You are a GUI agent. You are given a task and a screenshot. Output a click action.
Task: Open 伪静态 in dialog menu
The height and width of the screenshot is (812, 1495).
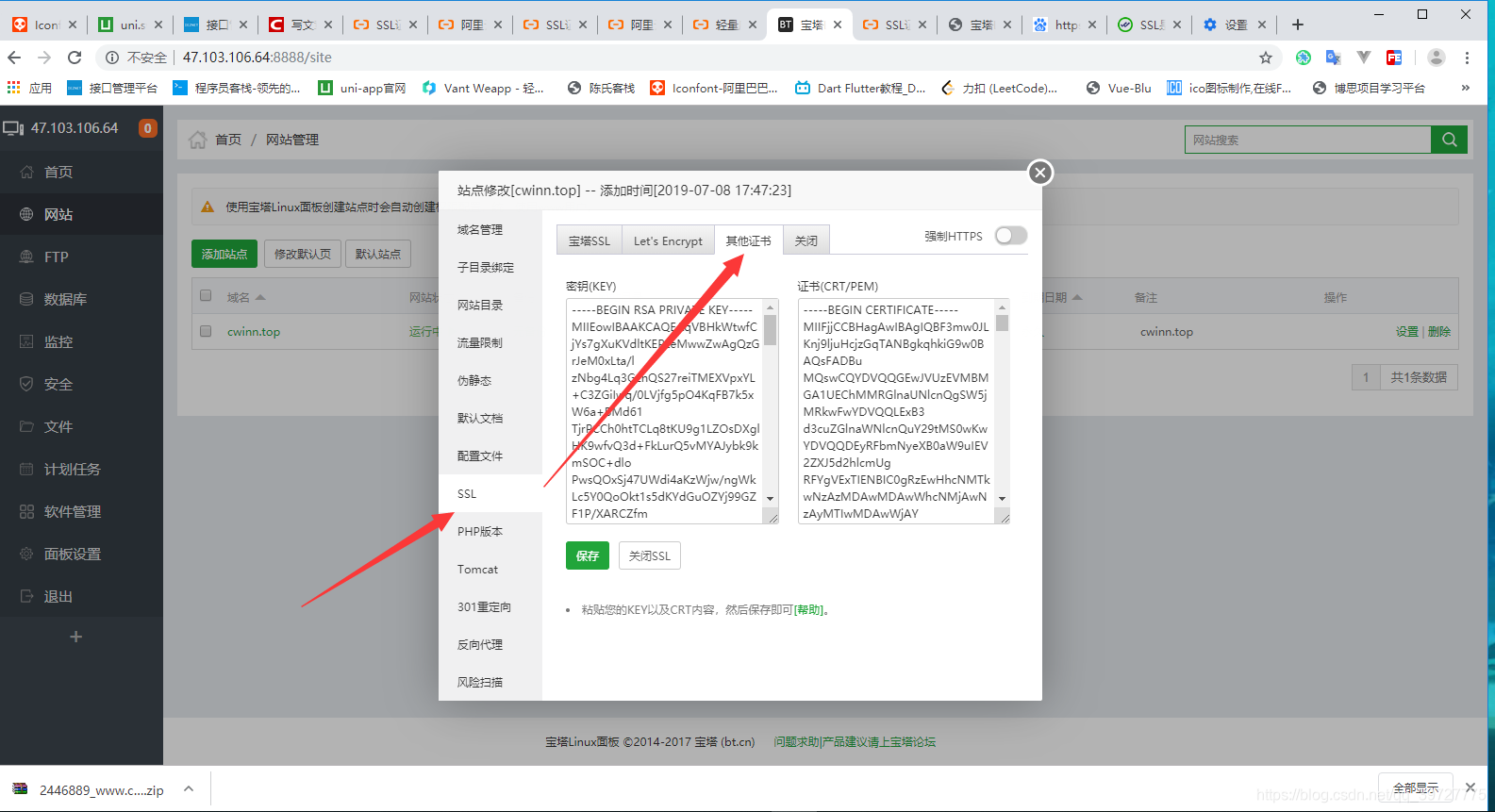click(x=490, y=380)
